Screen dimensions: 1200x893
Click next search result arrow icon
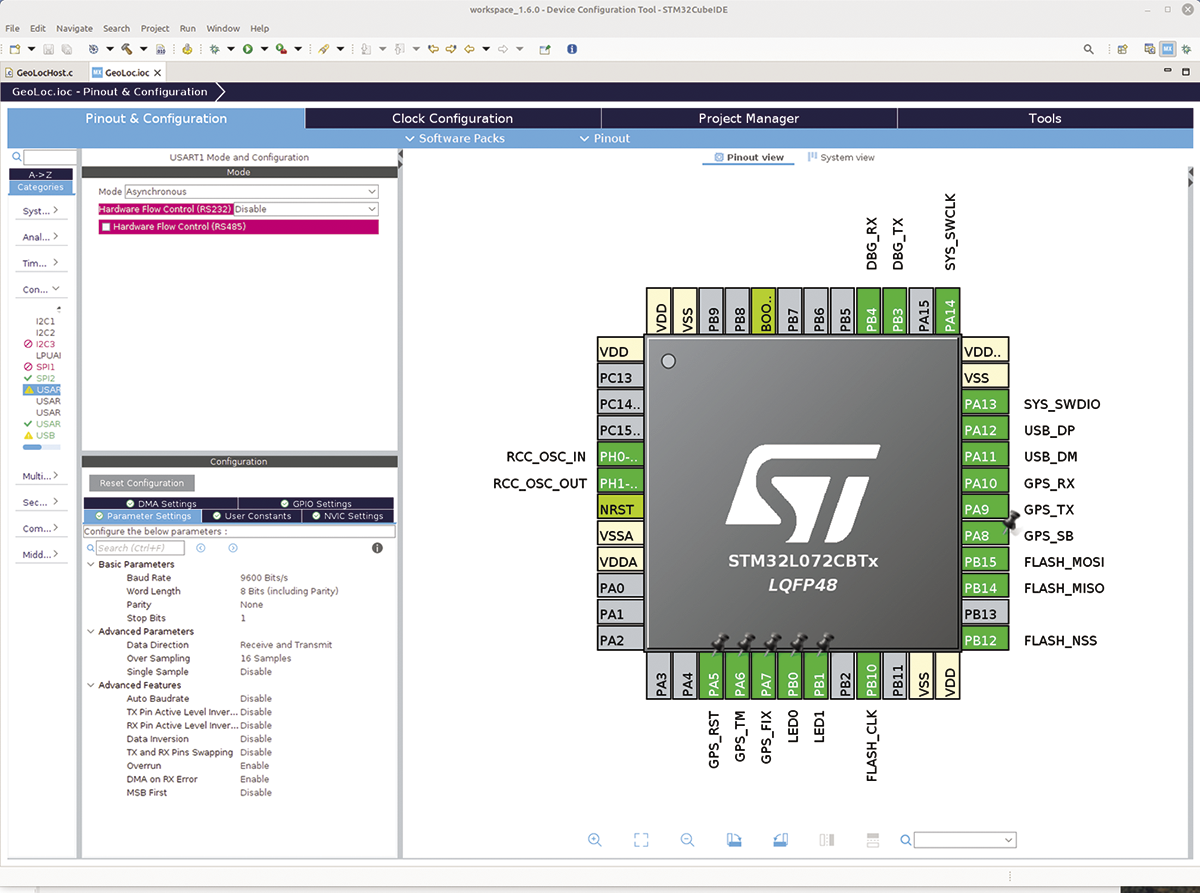click(x=232, y=548)
